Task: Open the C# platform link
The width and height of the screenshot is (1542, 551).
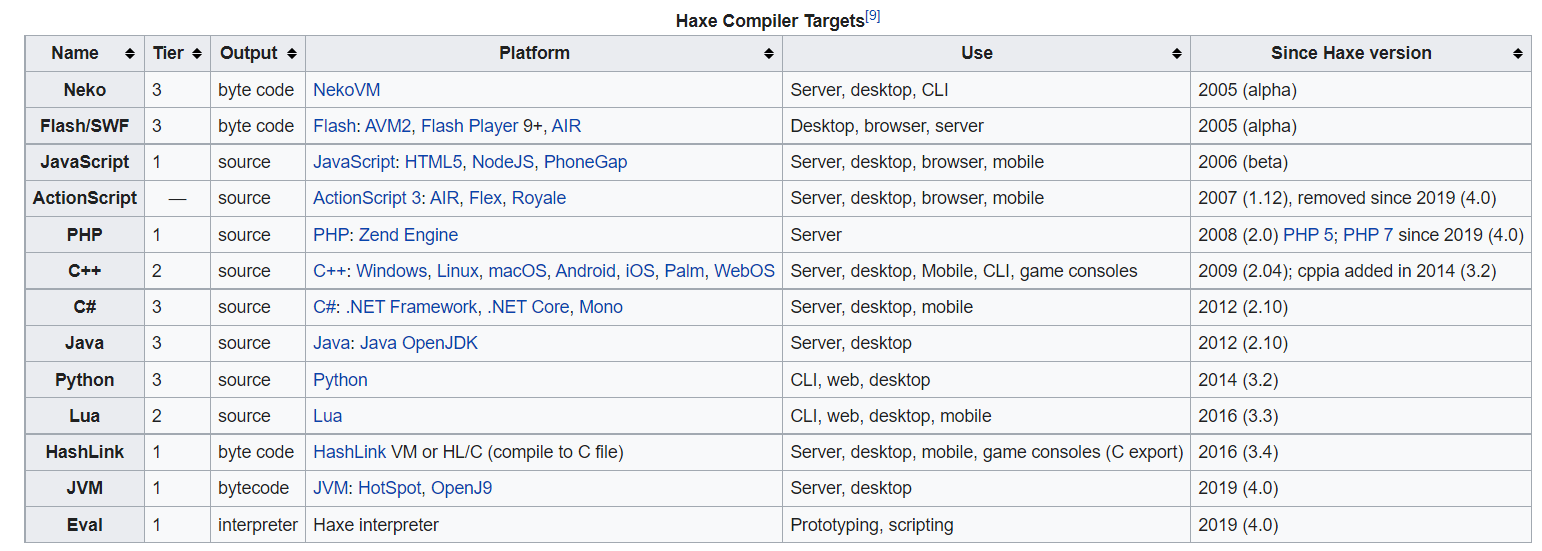Action: [324, 307]
